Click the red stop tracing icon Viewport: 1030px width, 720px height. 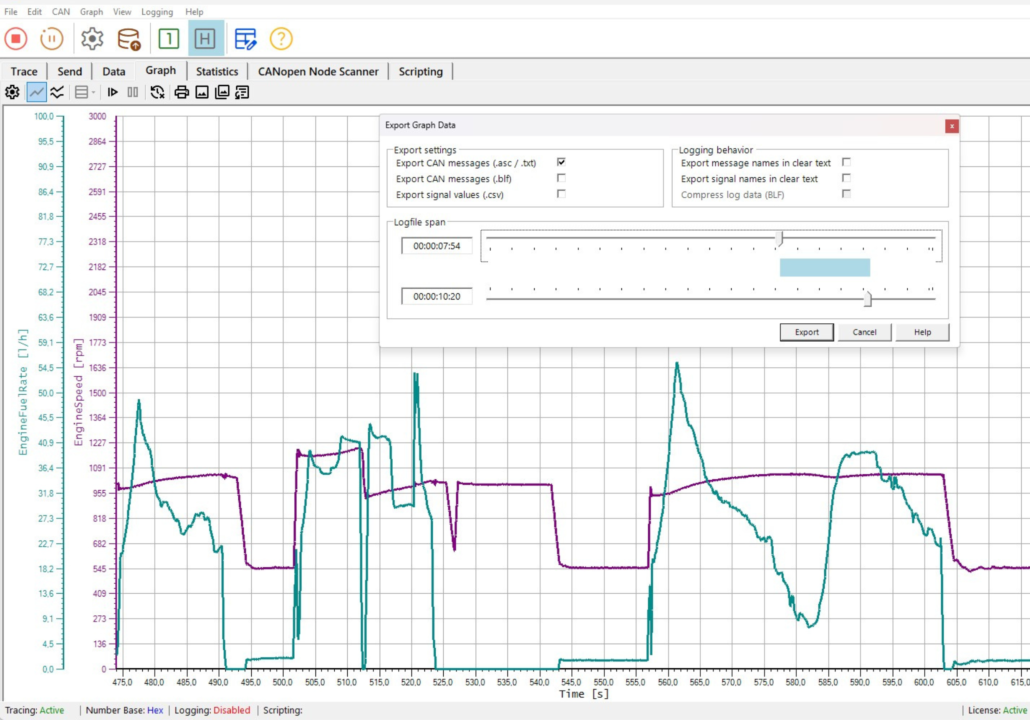coord(16,39)
